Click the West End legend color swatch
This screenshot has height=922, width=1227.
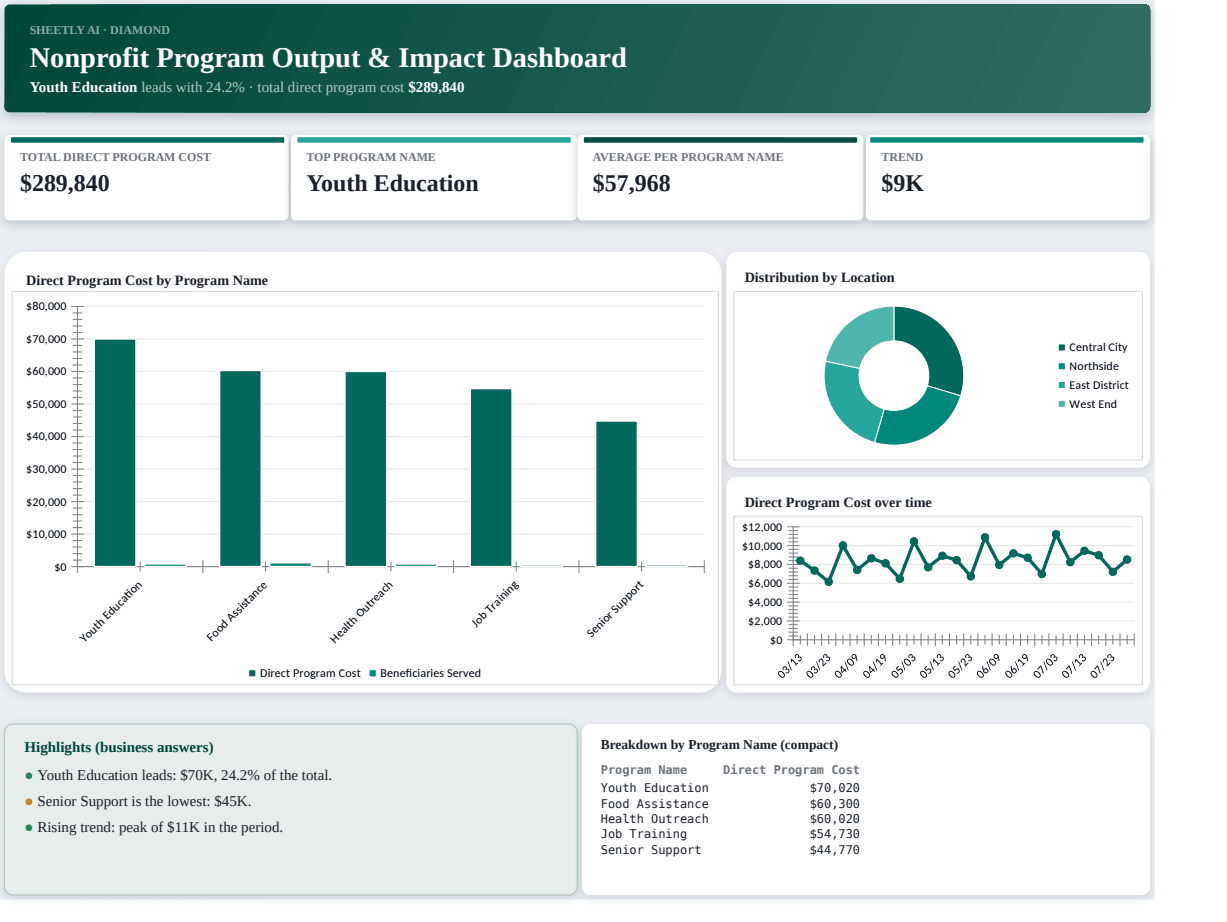click(1062, 405)
